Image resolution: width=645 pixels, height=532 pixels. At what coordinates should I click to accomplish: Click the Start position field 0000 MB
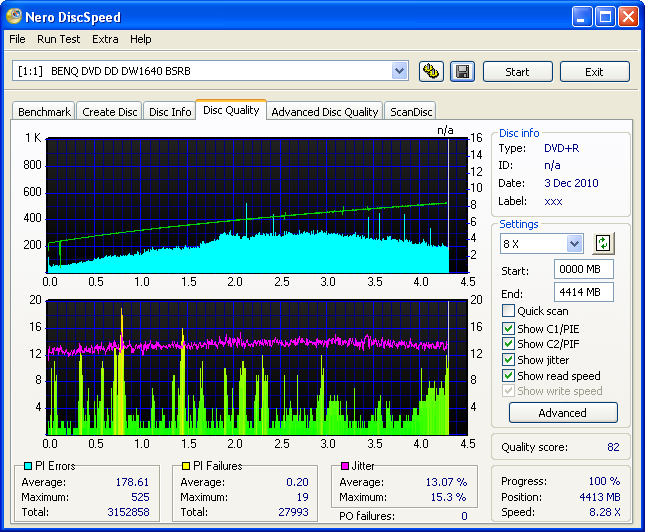584,269
